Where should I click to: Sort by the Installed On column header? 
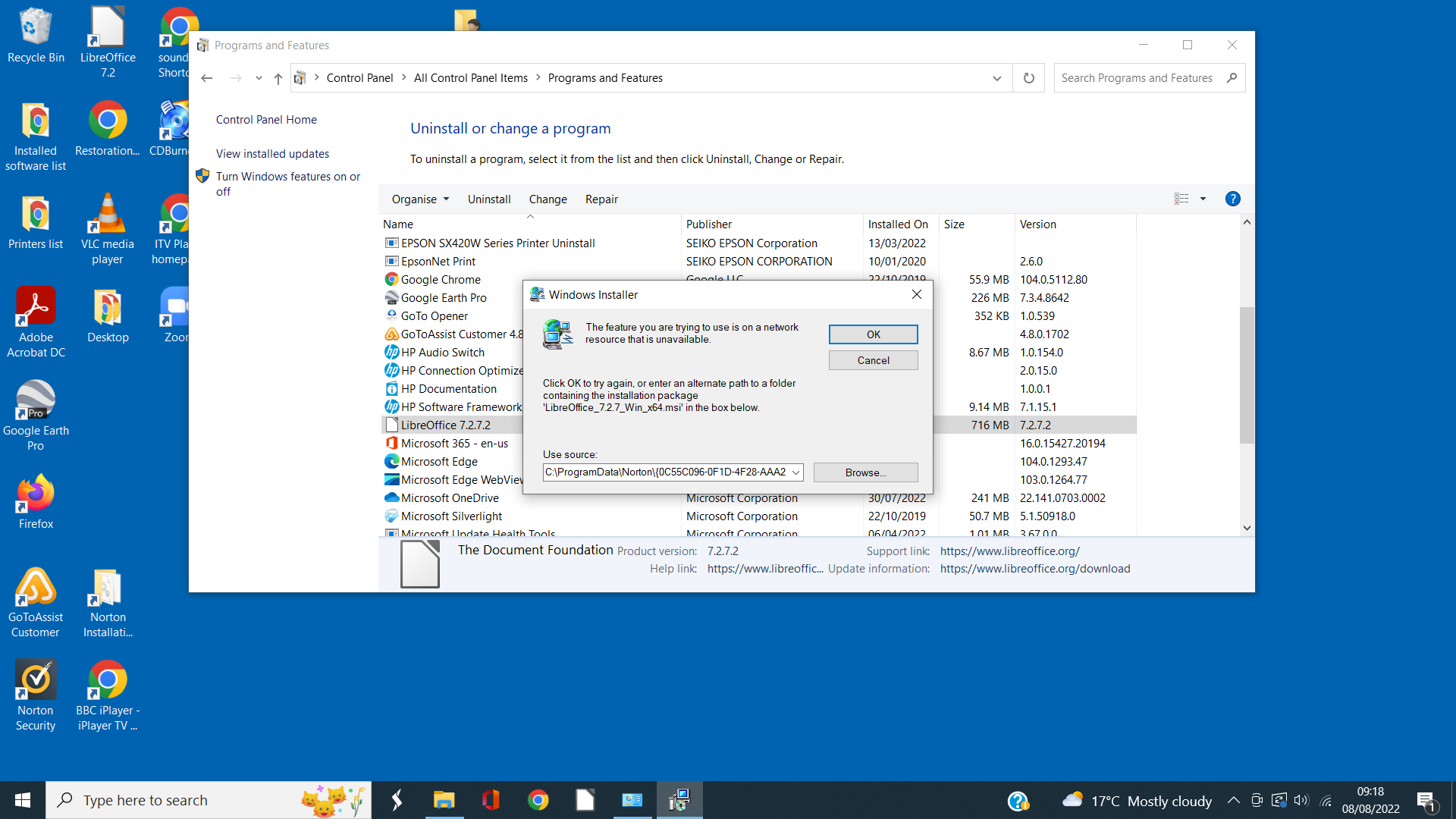(x=901, y=224)
